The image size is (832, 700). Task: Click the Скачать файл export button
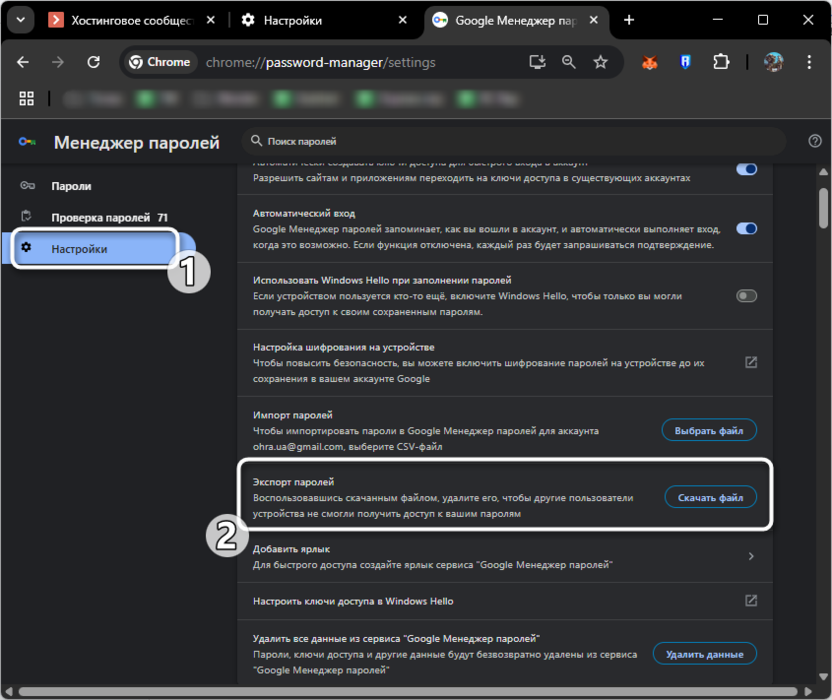point(710,497)
